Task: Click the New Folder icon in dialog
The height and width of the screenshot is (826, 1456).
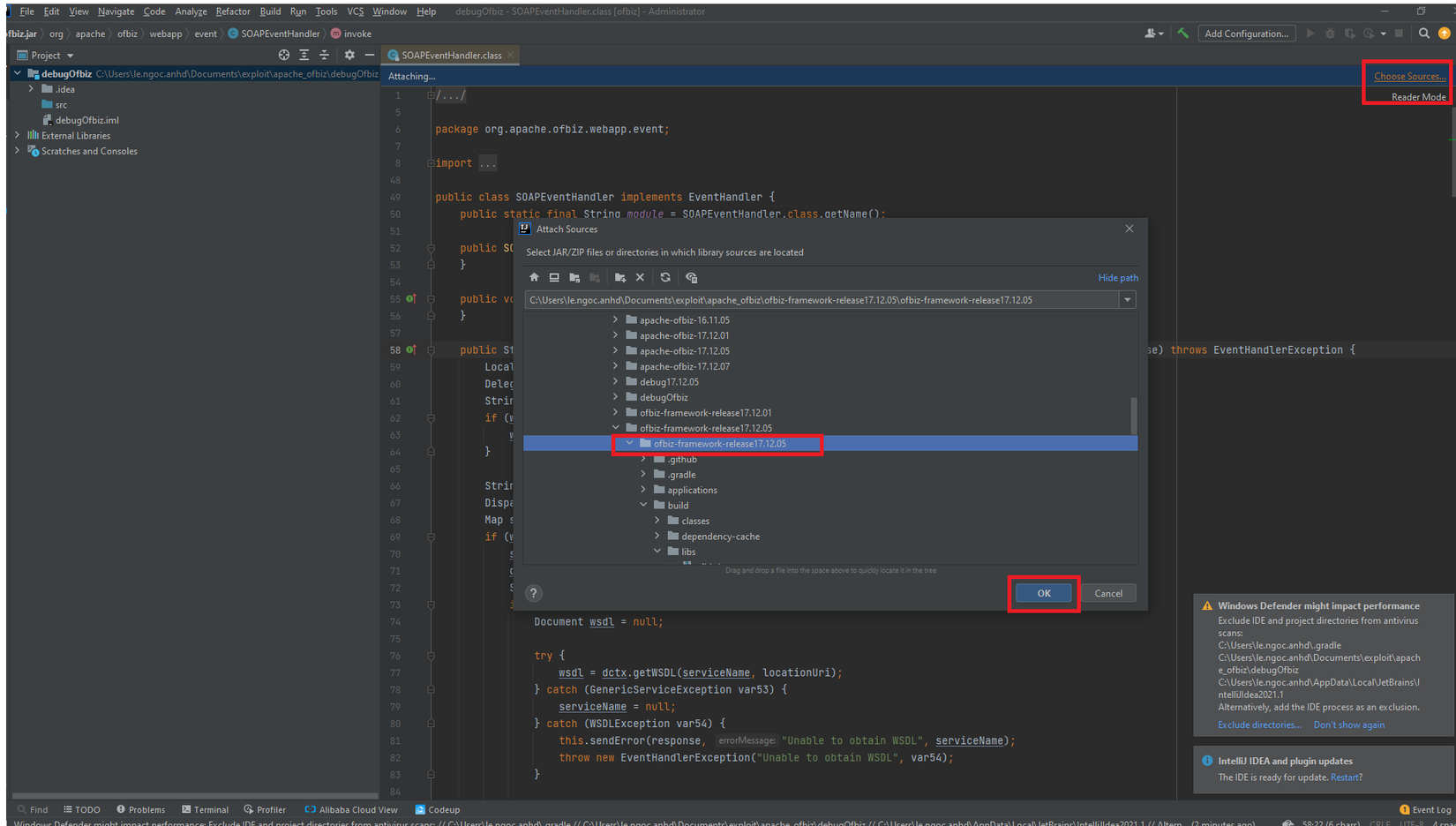Action: [620, 278]
